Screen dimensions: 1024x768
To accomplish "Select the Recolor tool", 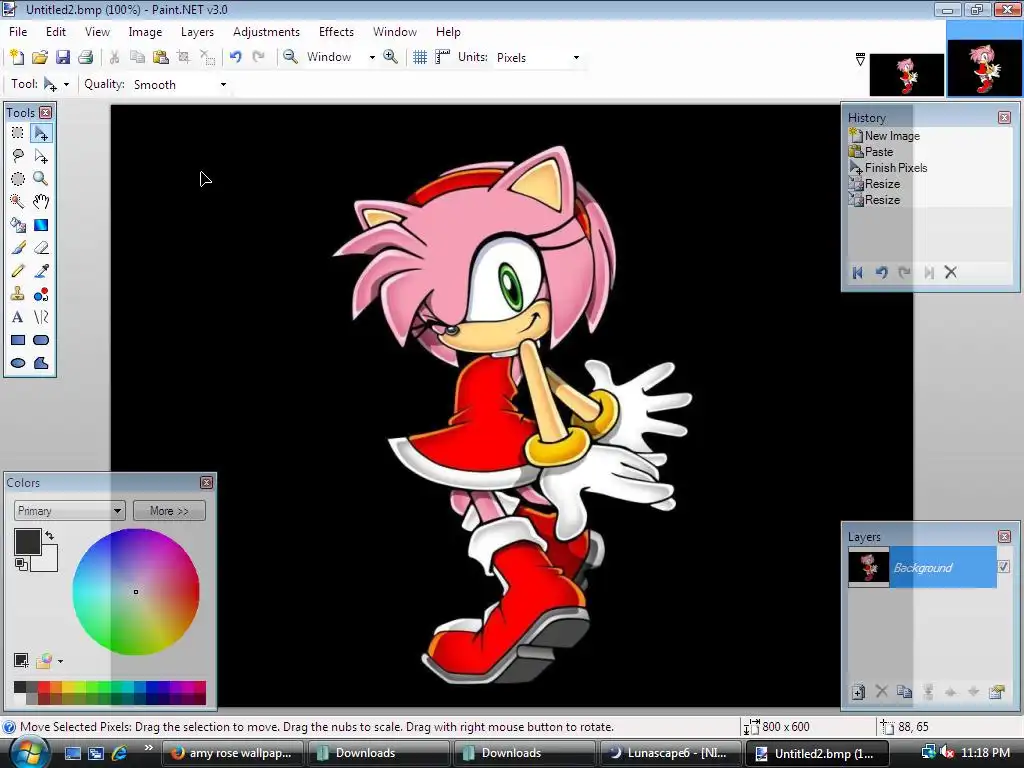I will pos(41,295).
